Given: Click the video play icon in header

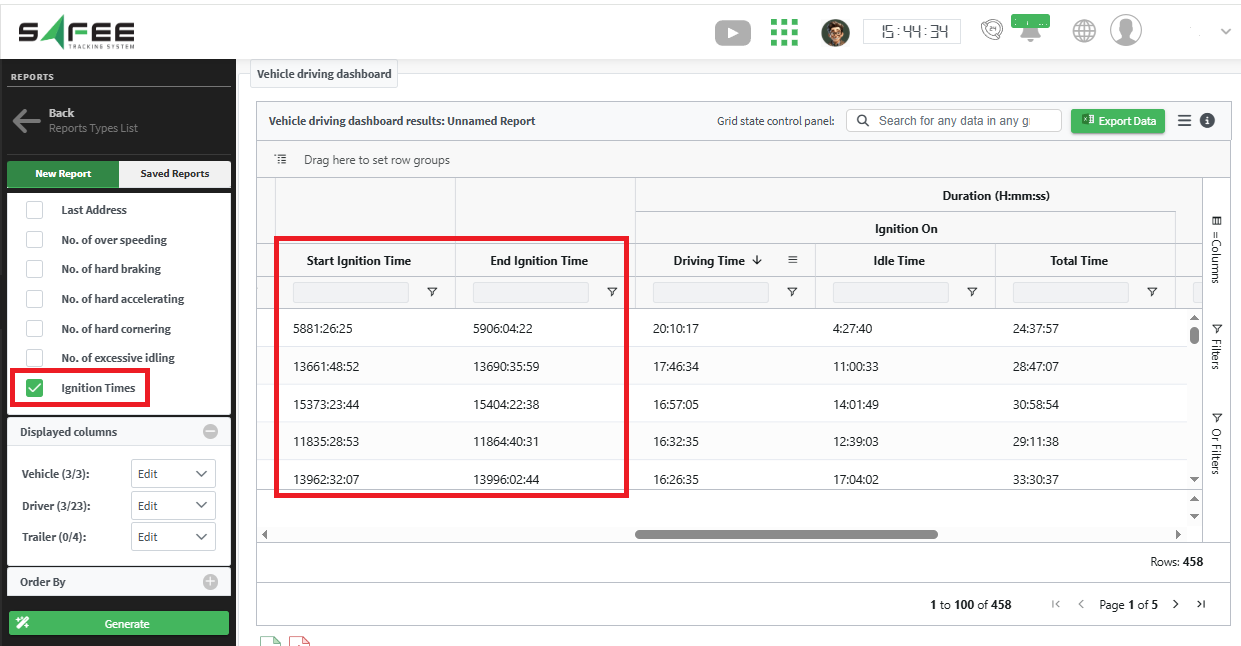Looking at the screenshot, I should click(x=732, y=33).
